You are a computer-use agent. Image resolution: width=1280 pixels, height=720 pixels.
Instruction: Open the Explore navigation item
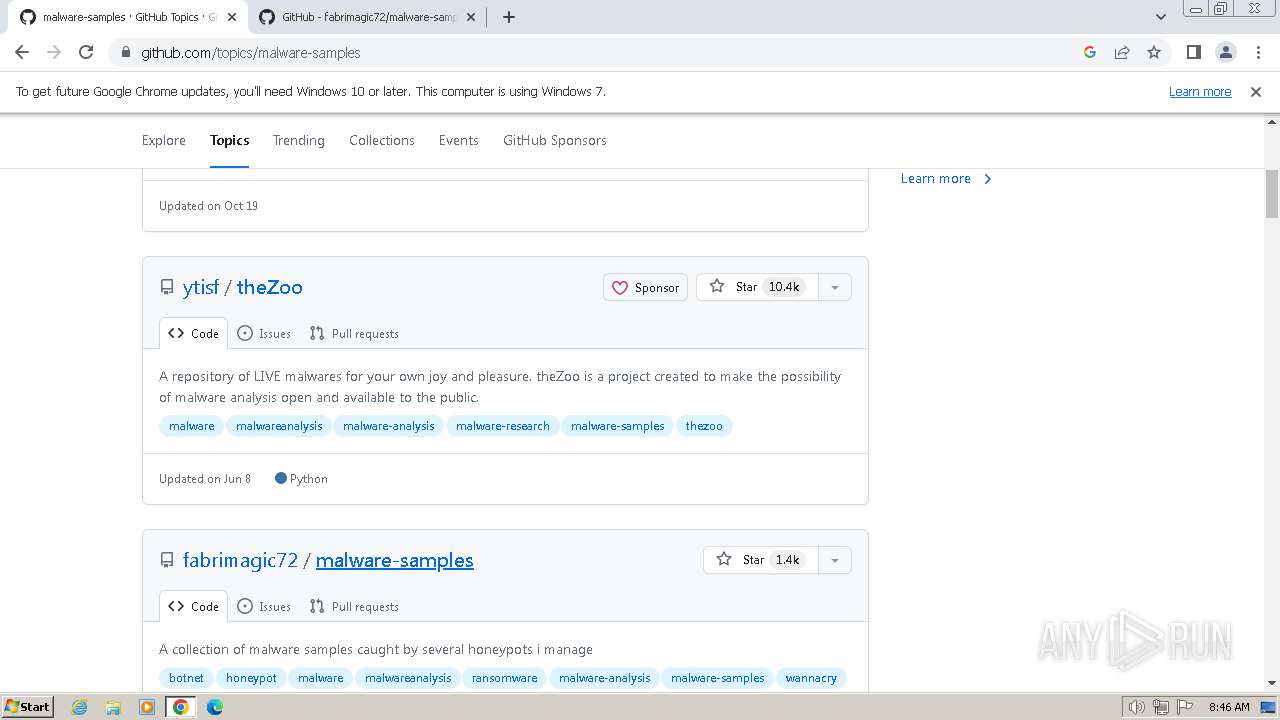pos(164,140)
